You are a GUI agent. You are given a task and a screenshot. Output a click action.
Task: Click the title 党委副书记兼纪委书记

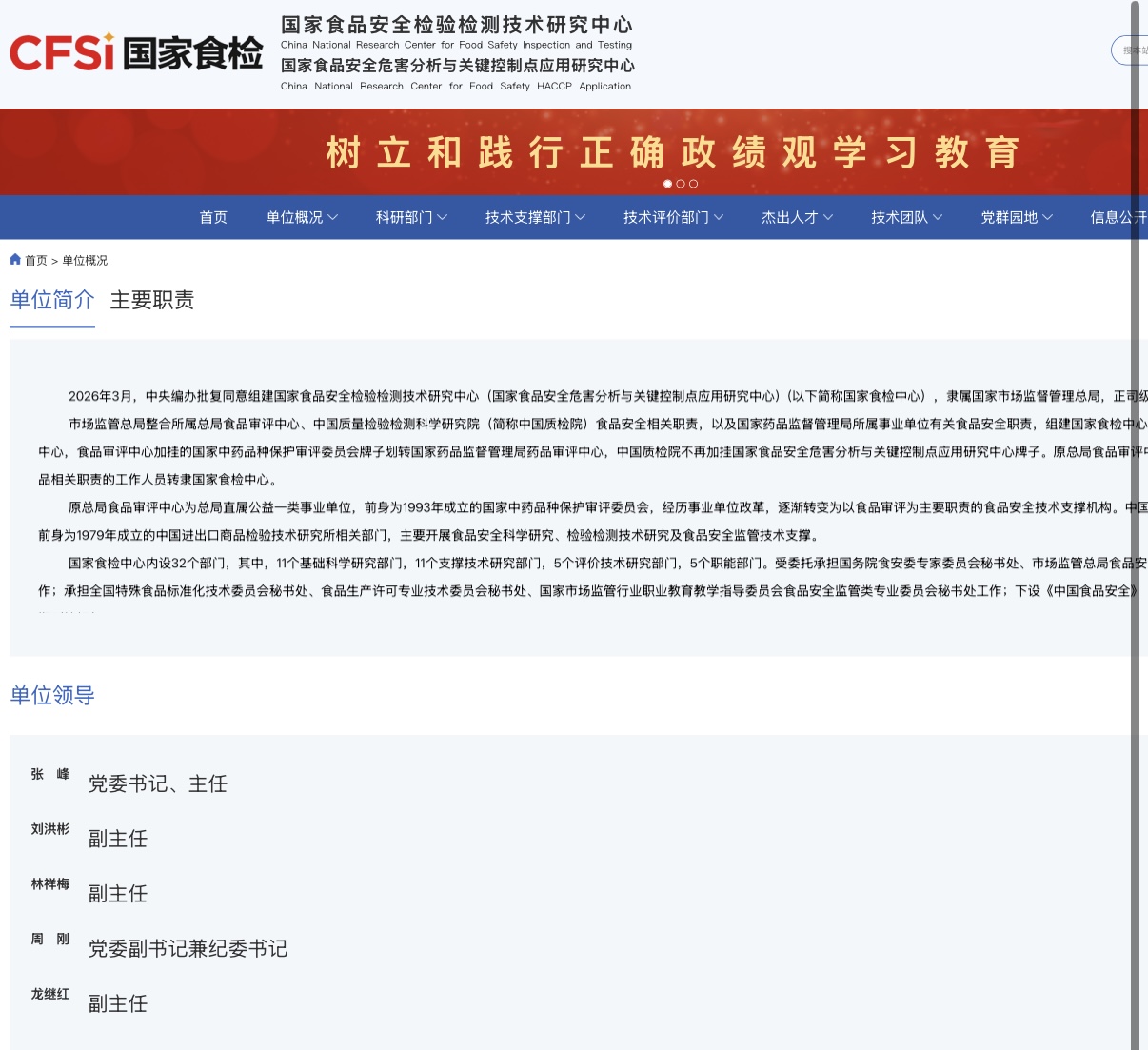(x=188, y=948)
